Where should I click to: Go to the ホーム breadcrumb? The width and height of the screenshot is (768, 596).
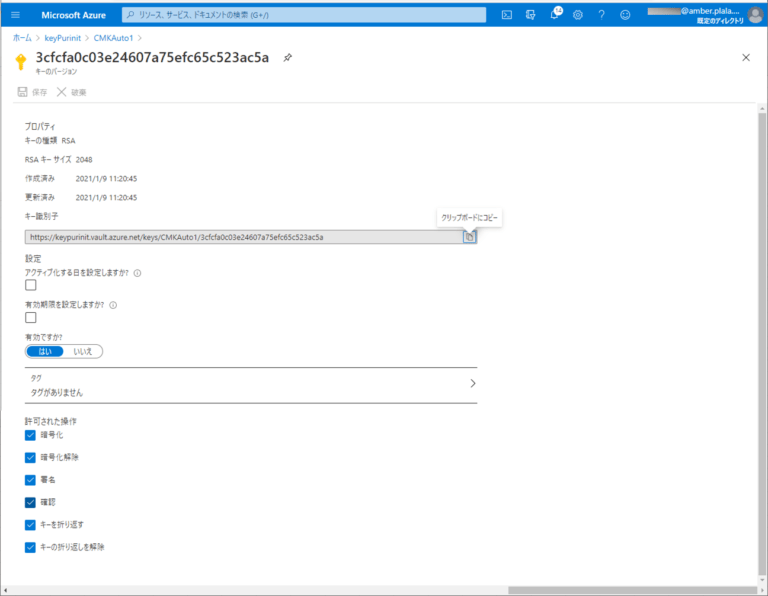[22, 38]
